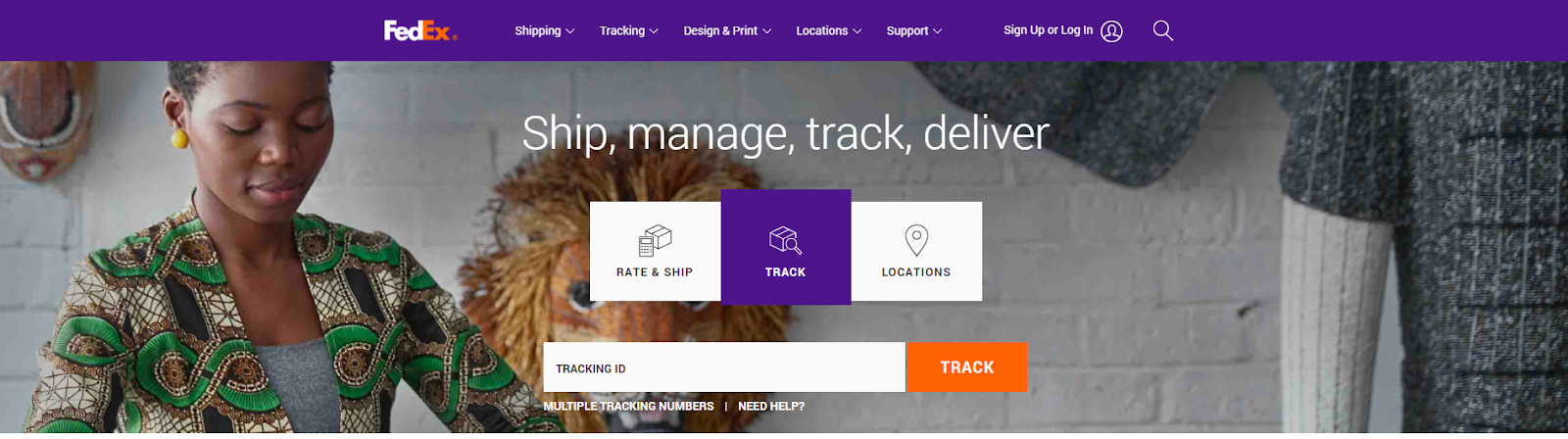Click the FedEx logo
This screenshot has height=439, width=1568.
tap(420, 30)
